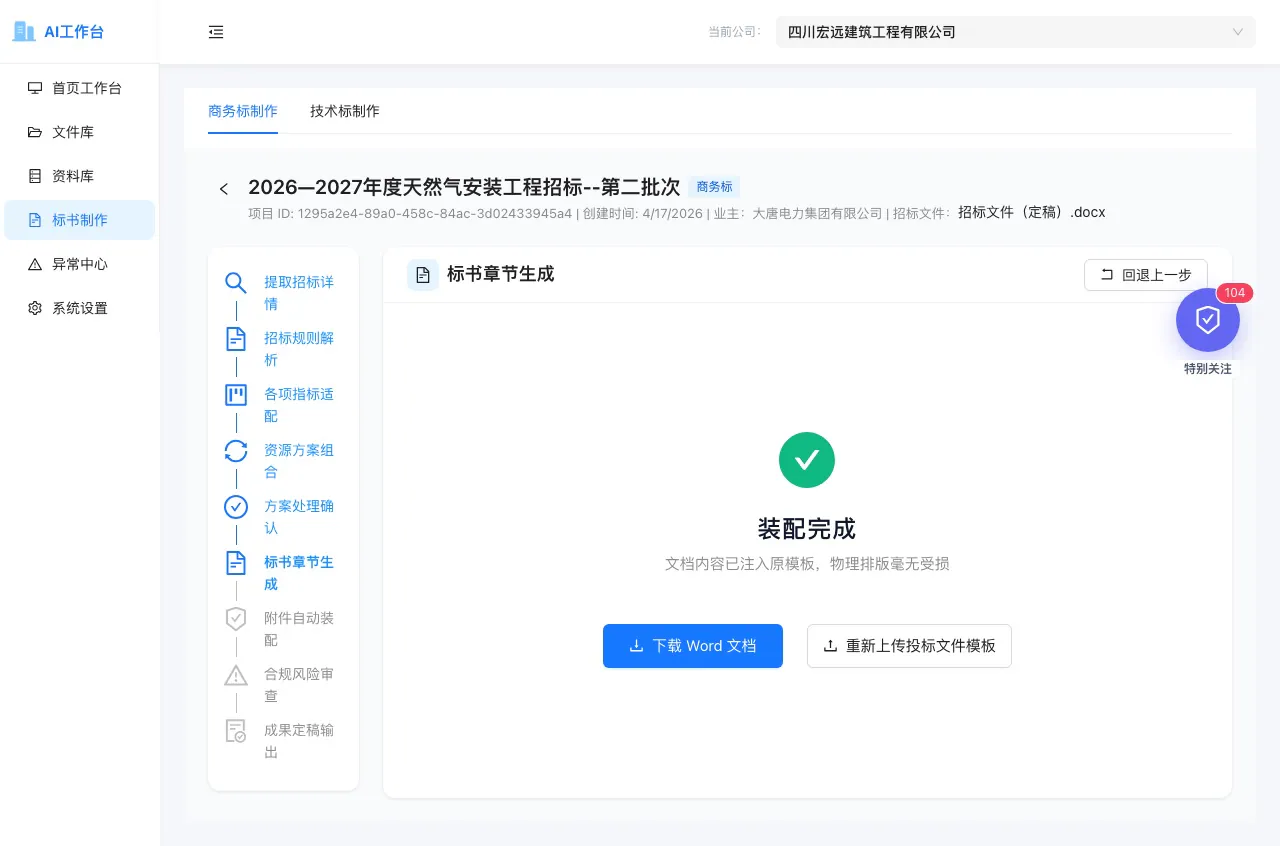Go back using the left arrow by project title
Screen dimensions: 1280x846
tap(224, 189)
